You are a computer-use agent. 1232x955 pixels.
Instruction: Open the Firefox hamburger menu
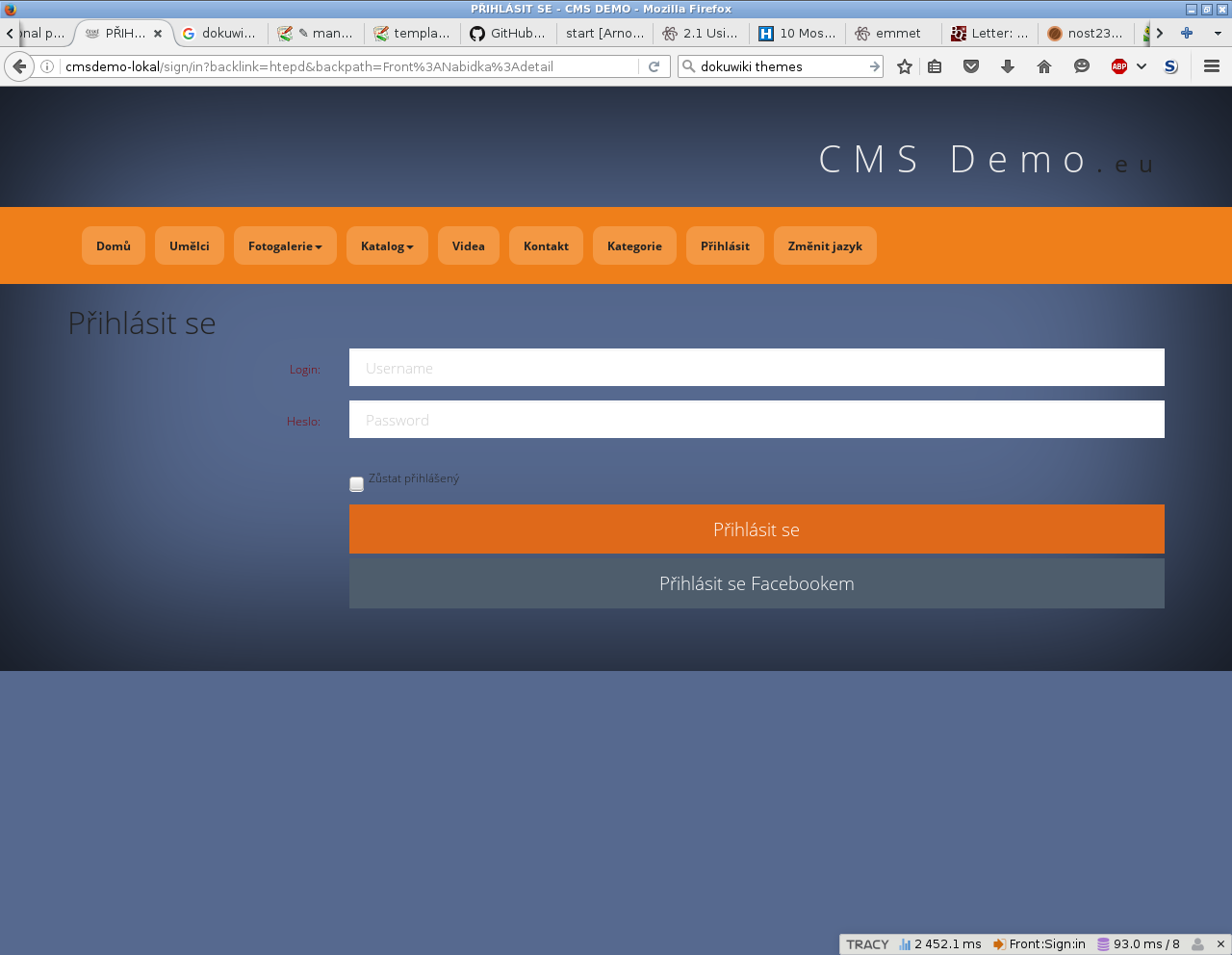(1212, 66)
